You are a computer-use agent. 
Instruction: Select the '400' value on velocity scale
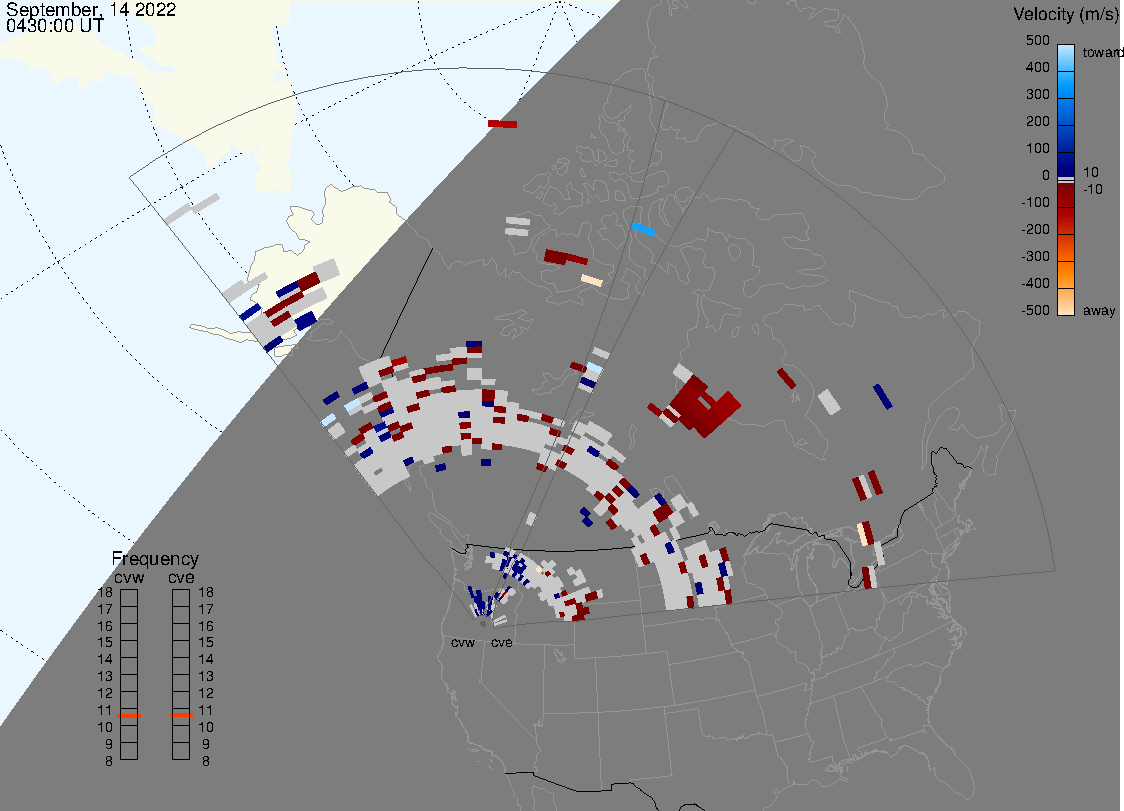1037,67
